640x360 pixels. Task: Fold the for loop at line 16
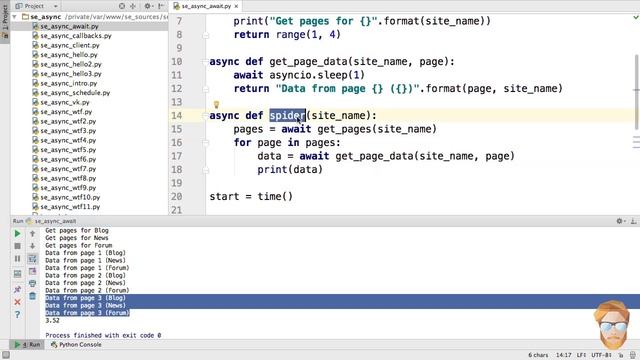(205, 142)
